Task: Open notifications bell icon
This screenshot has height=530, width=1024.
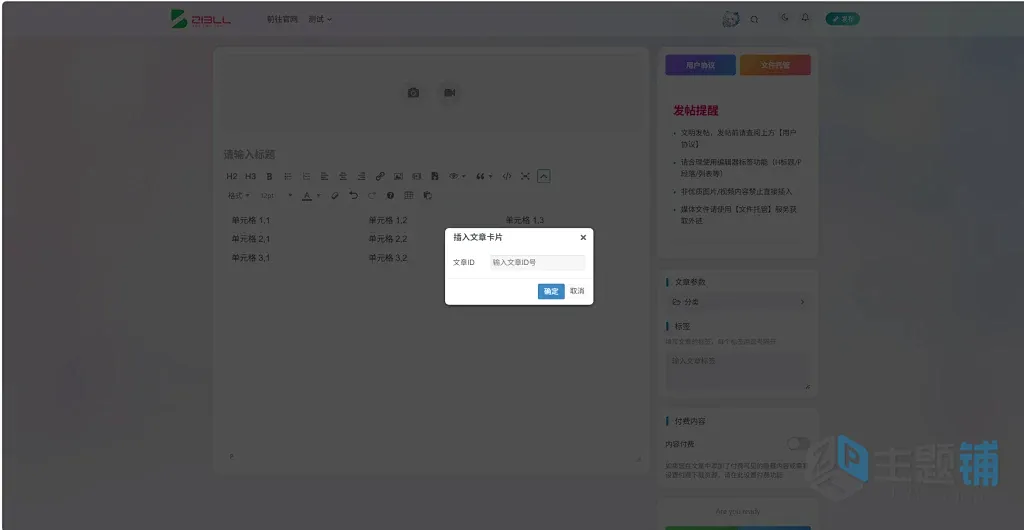Action: [x=805, y=18]
